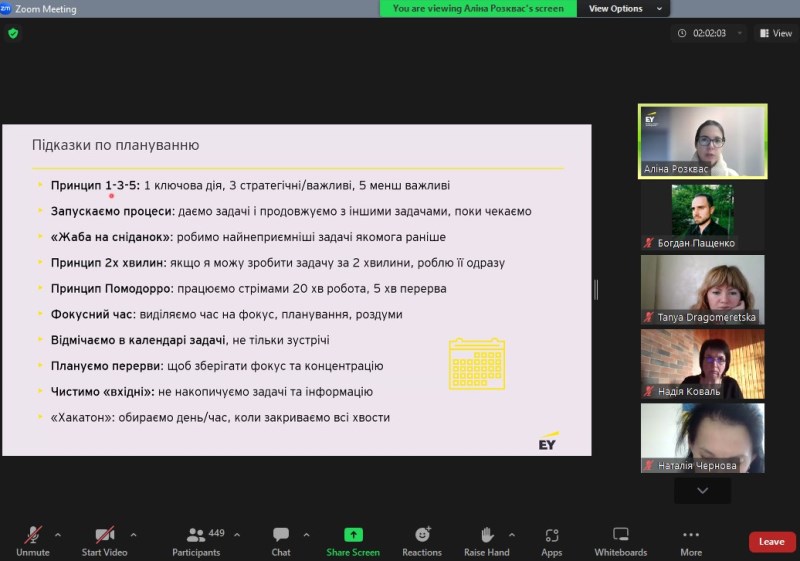The image size is (800, 561).
Task: Open the View Options dropdown
Action: click(623, 9)
